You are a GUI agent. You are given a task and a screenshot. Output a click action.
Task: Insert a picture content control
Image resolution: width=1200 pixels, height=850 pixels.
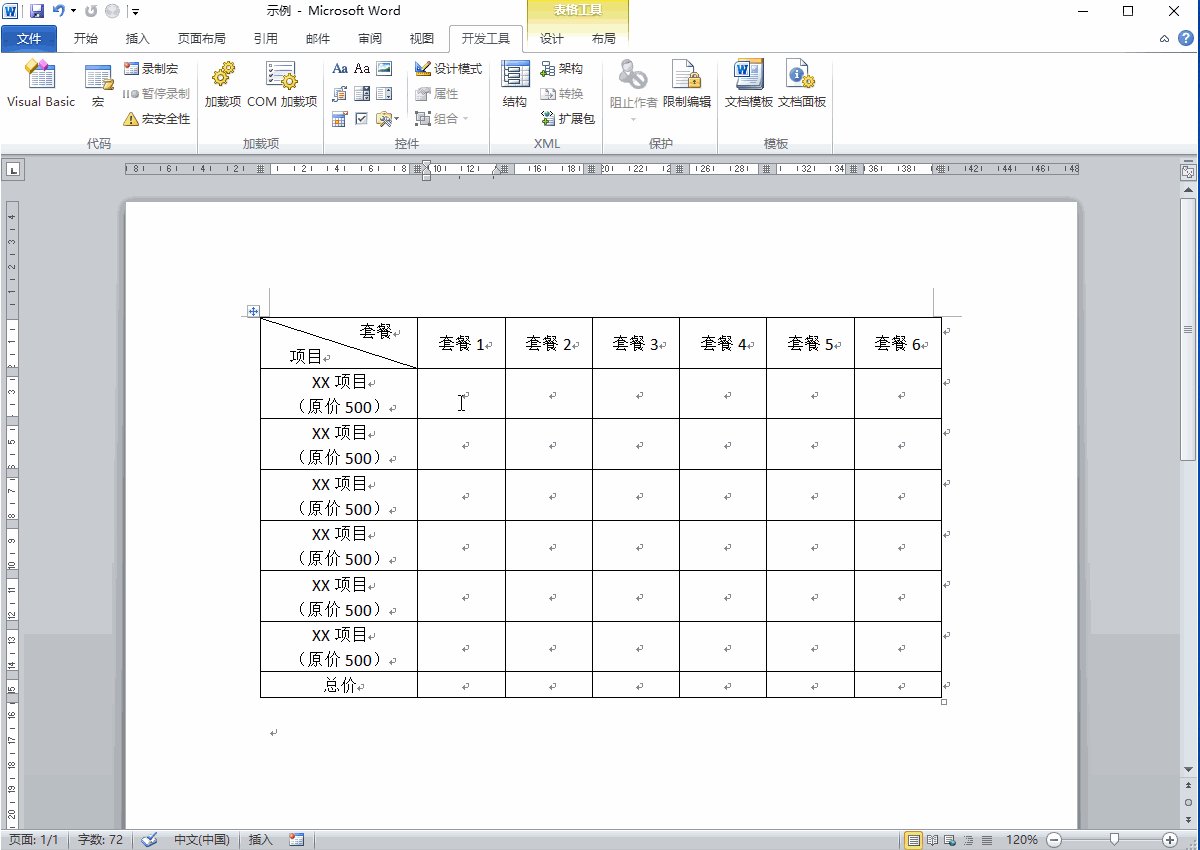pos(384,69)
